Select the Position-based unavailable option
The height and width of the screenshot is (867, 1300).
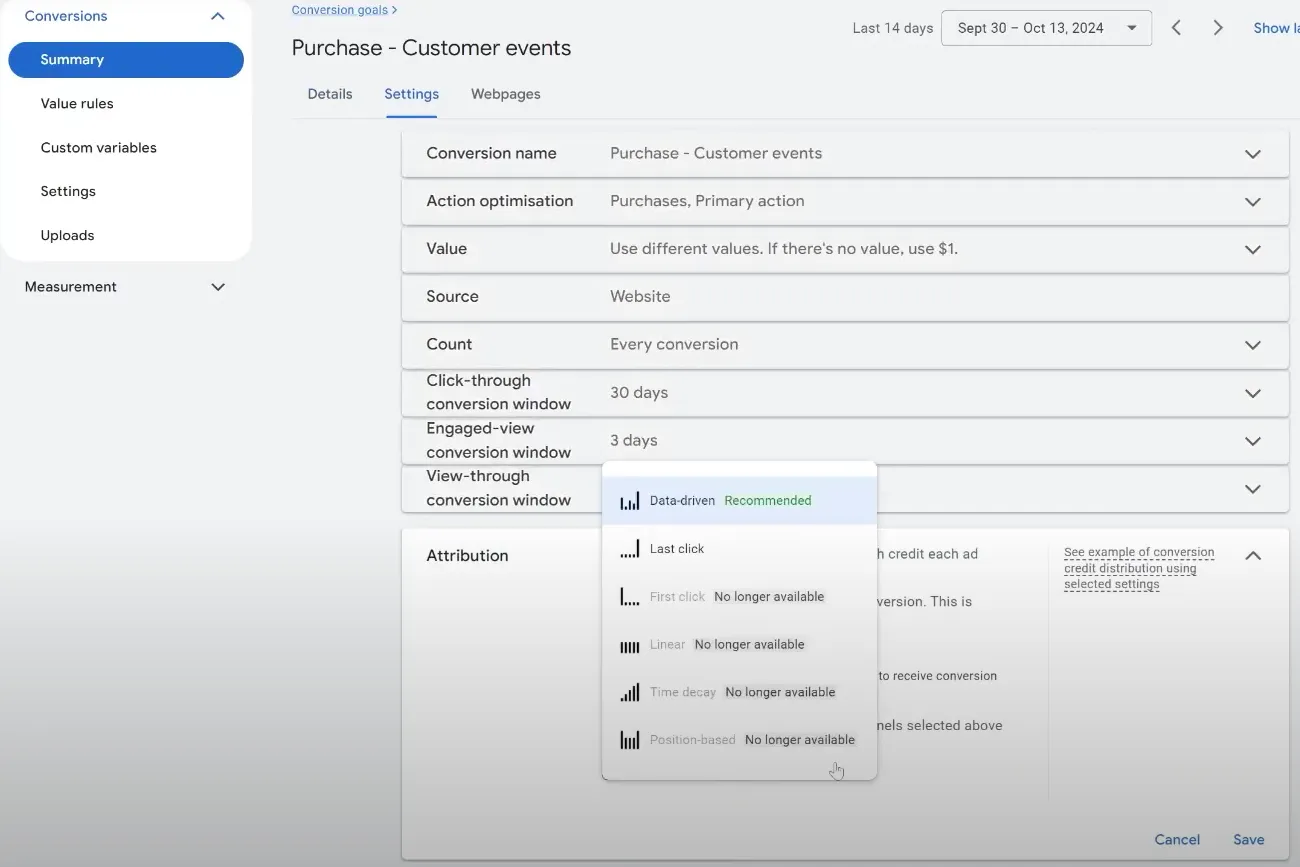740,740
